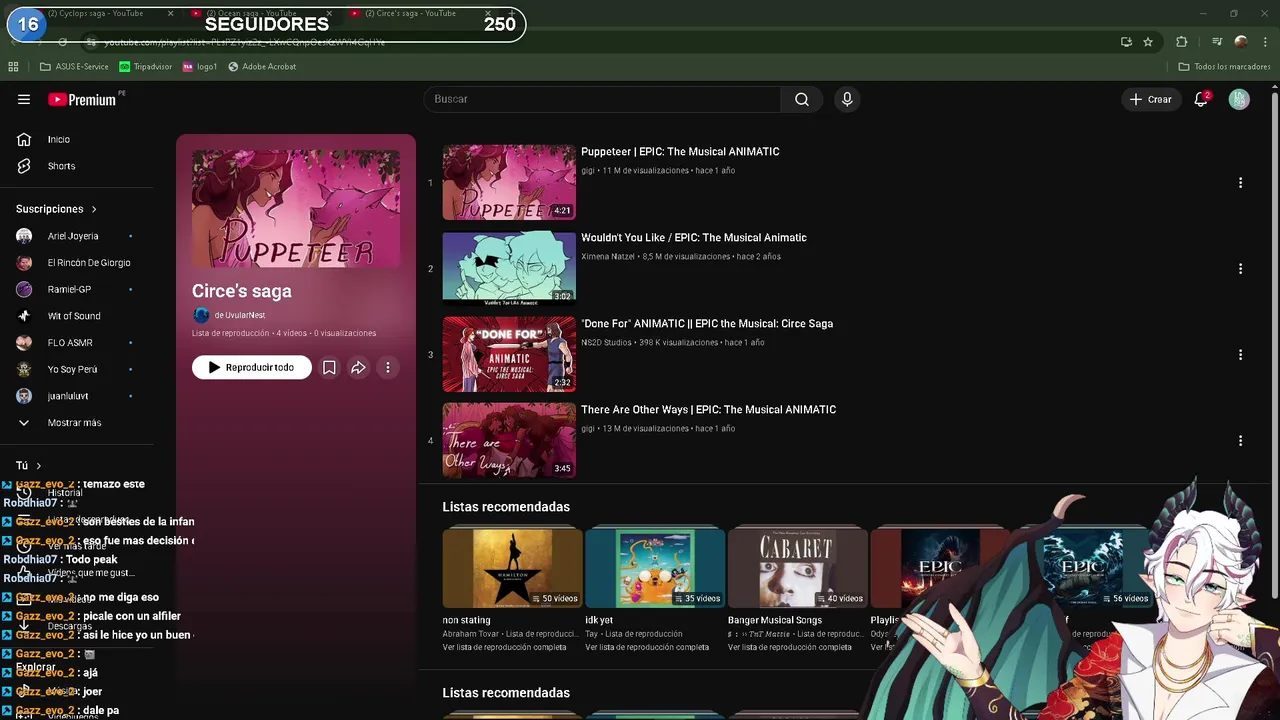Viewport: 1280px width, 720px height.
Task: Open Todos los marcadores folder
Action: point(1224,67)
